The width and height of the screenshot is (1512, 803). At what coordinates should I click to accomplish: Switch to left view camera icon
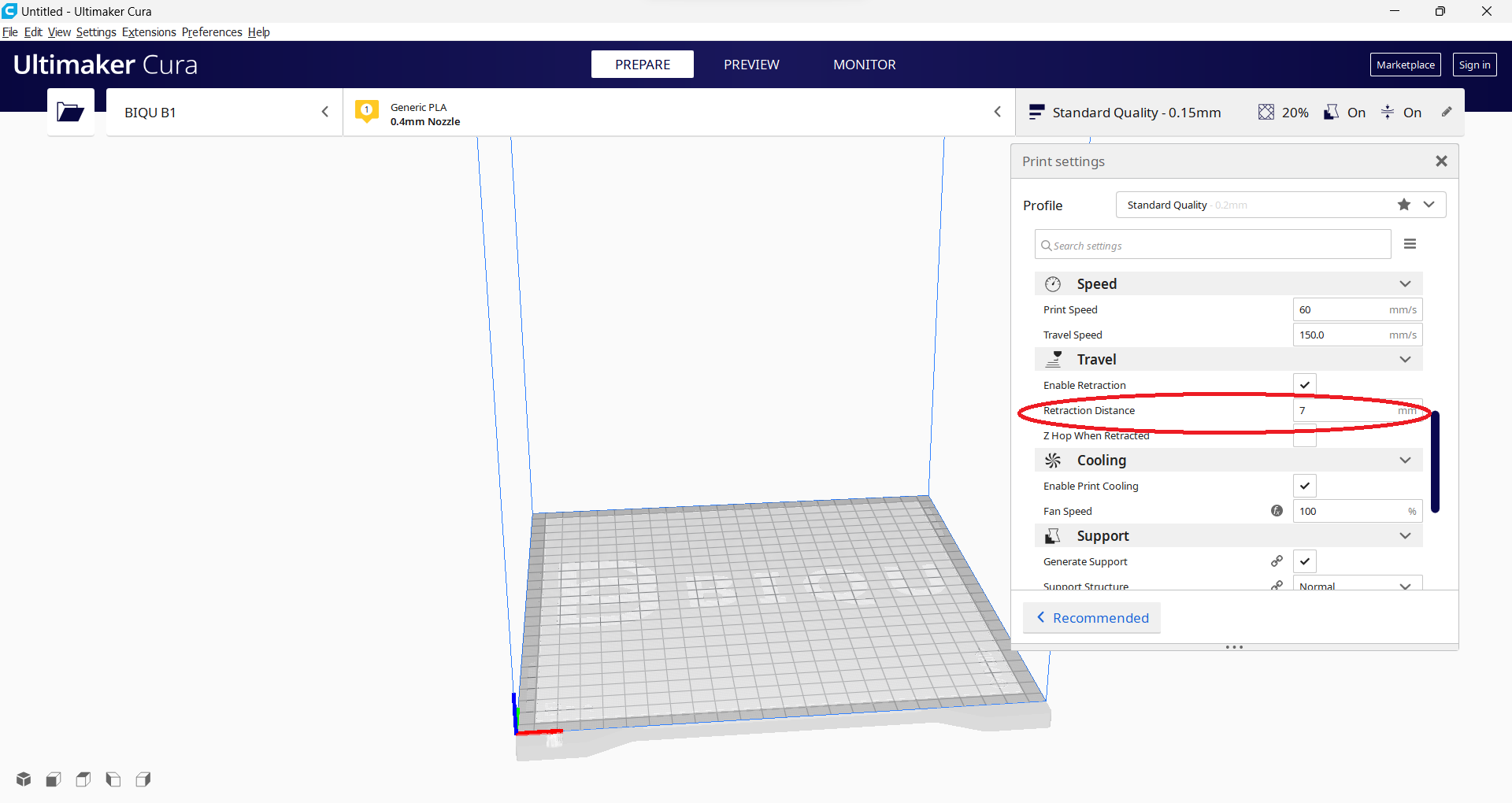113,779
